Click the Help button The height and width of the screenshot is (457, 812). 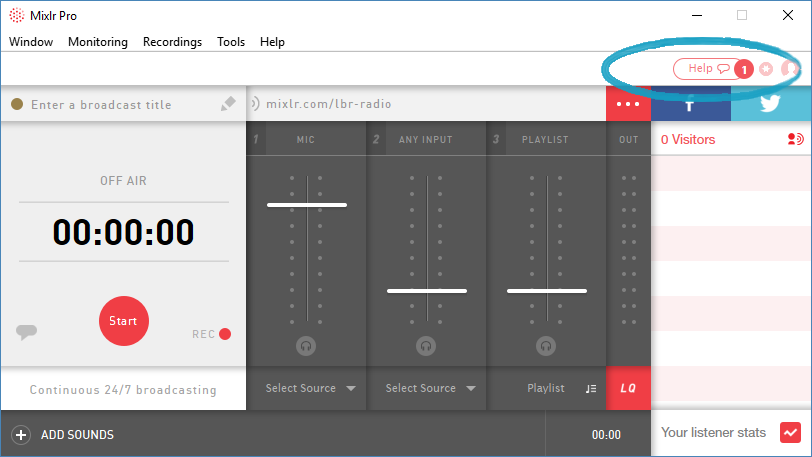702,69
